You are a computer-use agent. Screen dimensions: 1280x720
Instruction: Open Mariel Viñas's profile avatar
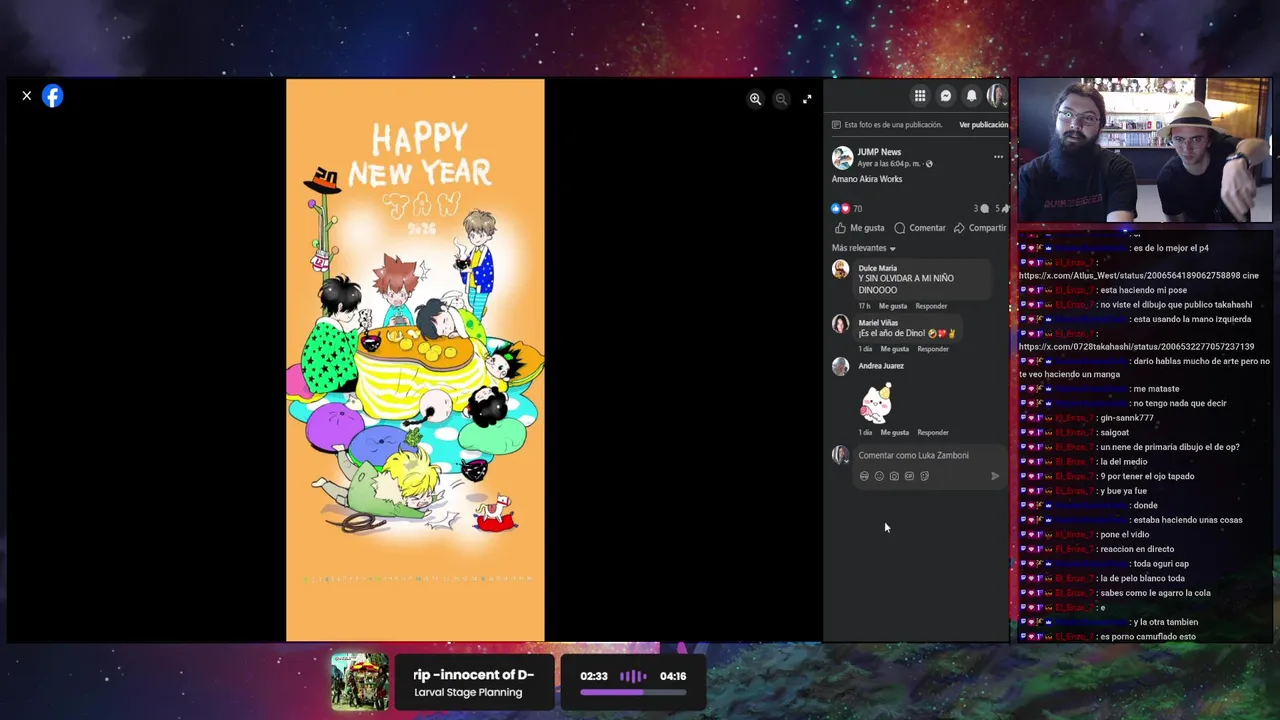[841, 324]
